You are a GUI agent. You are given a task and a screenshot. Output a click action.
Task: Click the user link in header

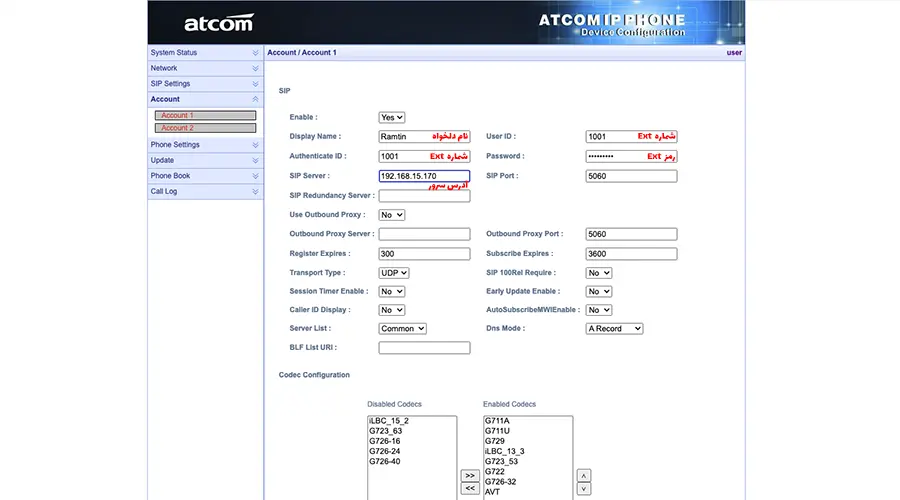(x=734, y=52)
